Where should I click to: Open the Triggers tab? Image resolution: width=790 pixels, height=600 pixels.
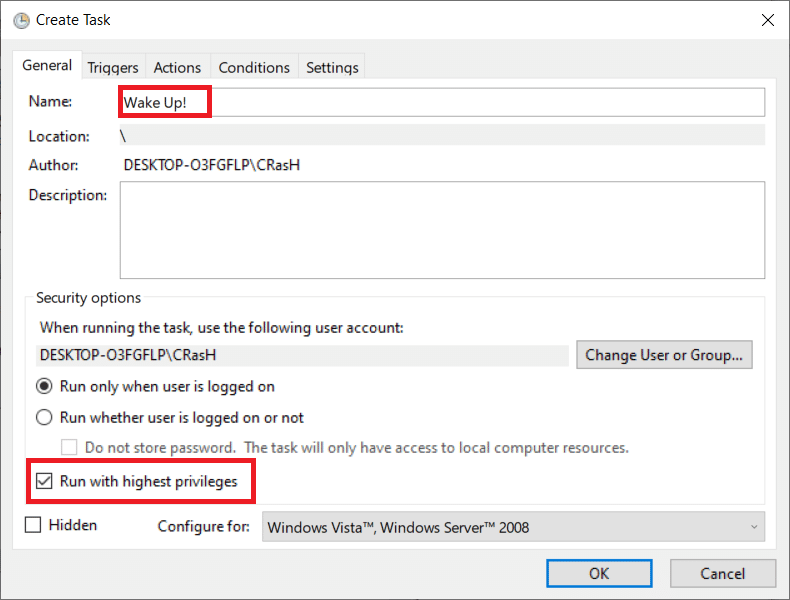coord(113,68)
